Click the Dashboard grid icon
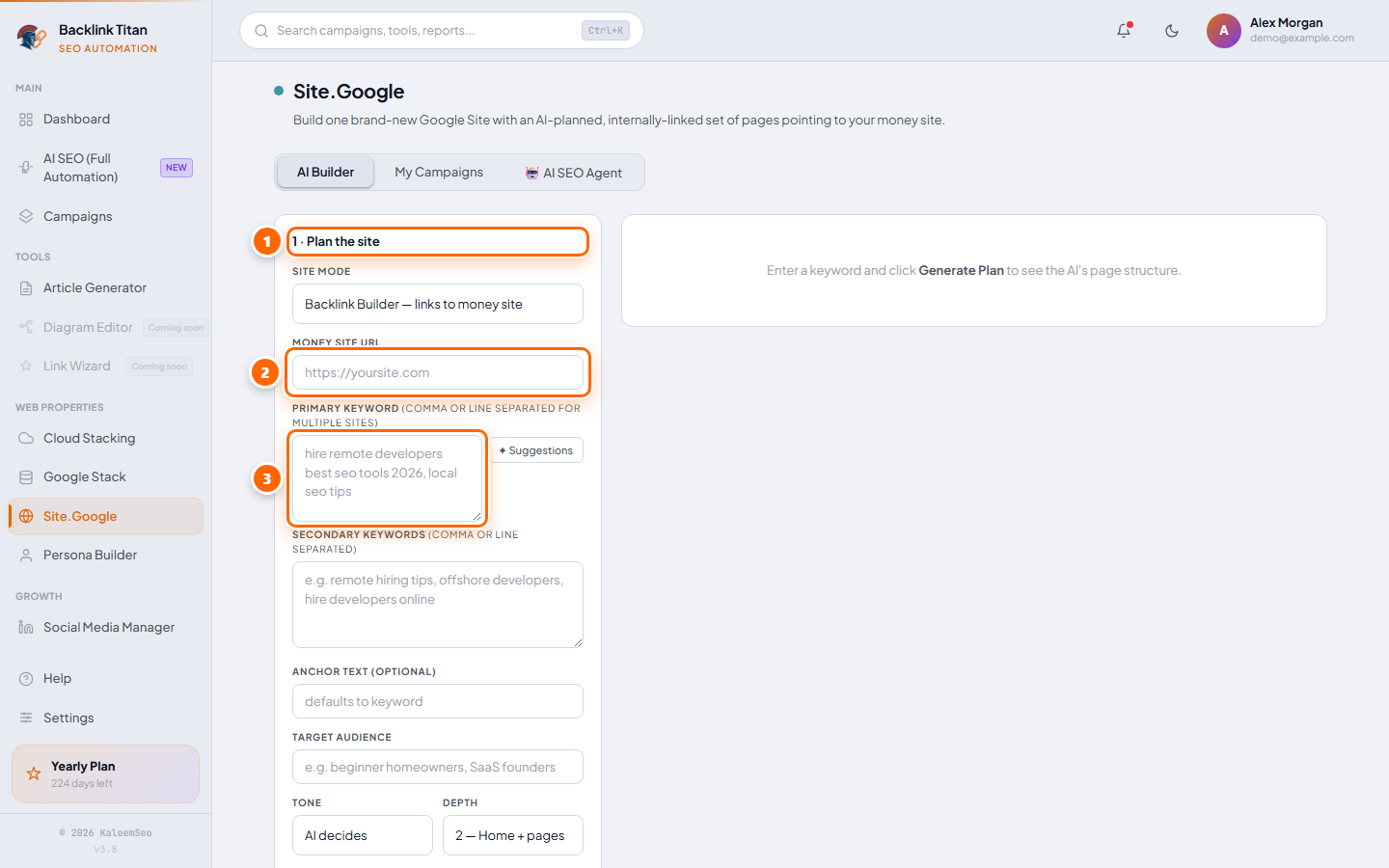Viewport: 1389px width, 868px height. (x=26, y=120)
